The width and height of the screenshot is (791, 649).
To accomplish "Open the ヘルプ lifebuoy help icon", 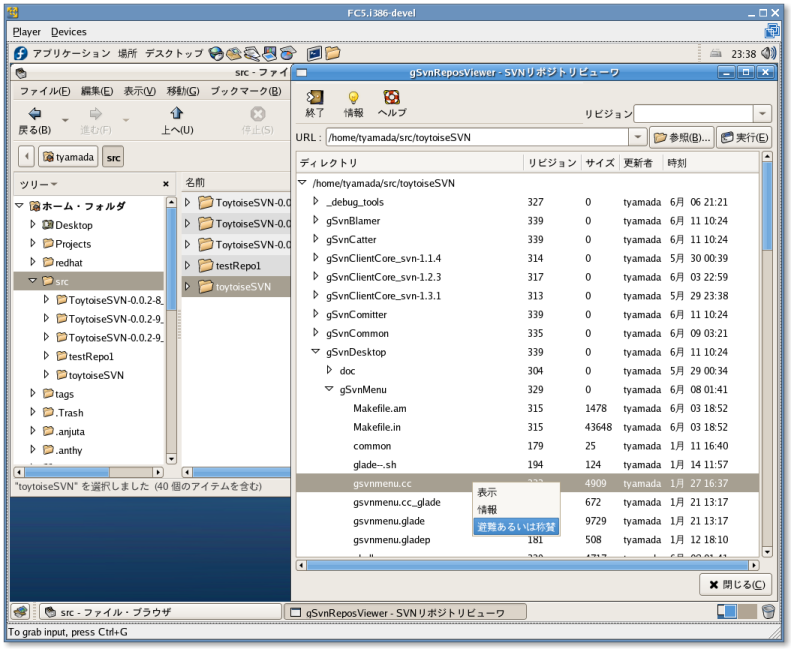I will coord(391,97).
